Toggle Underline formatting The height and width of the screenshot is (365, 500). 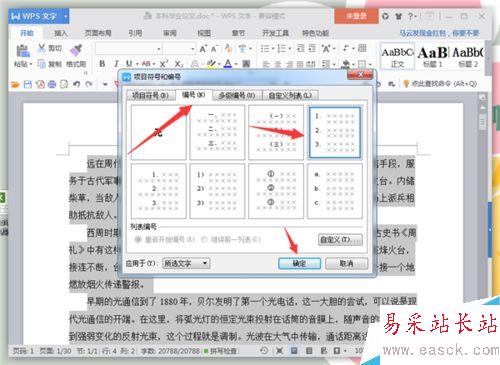[129, 63]
